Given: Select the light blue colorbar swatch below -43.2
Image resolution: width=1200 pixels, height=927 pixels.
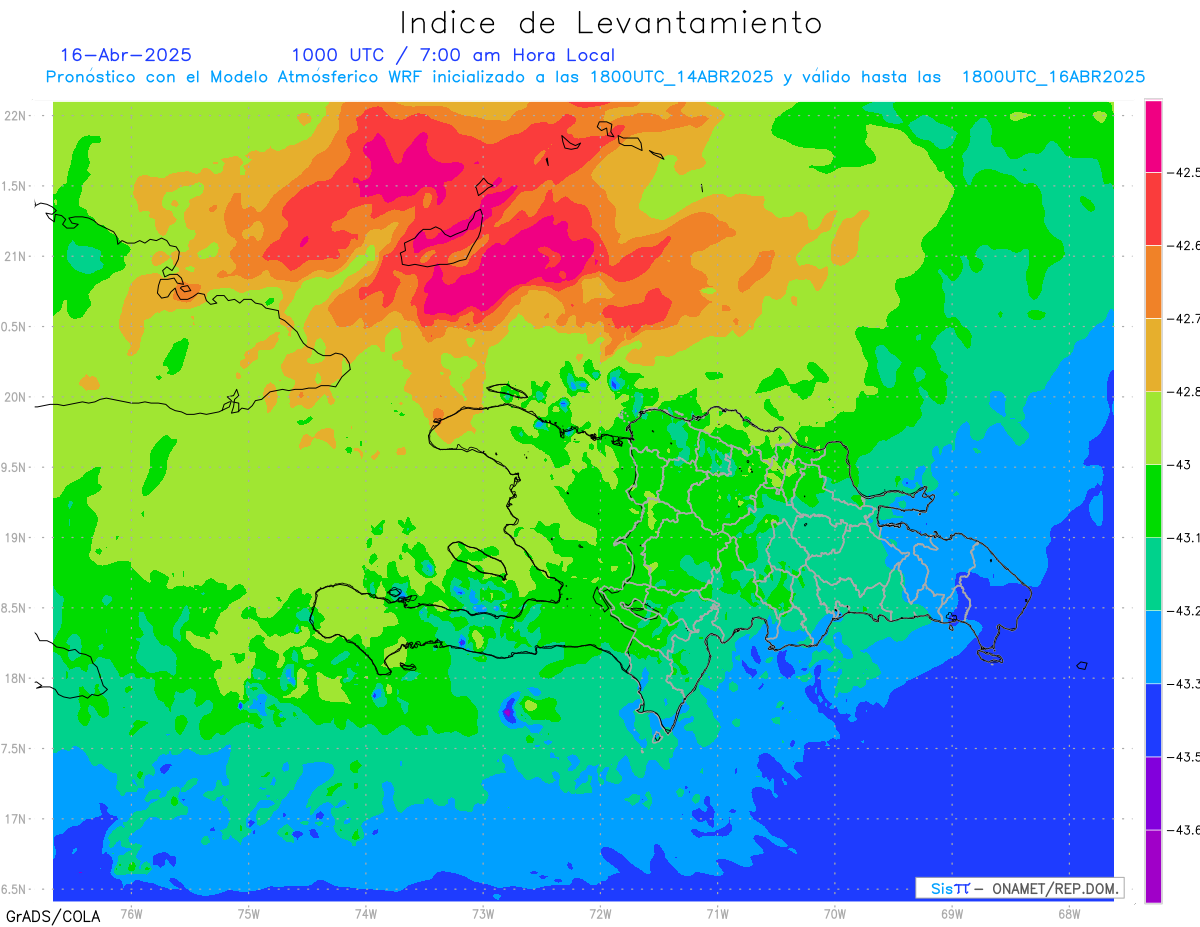Looking at the screenshot, I should [1153, 646].
